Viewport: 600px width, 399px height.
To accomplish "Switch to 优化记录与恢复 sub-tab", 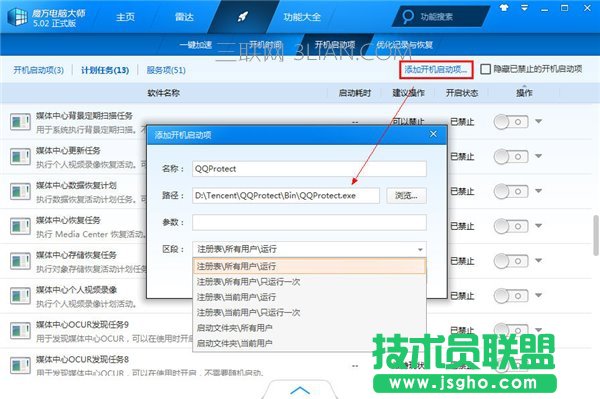I will point(404,45).
